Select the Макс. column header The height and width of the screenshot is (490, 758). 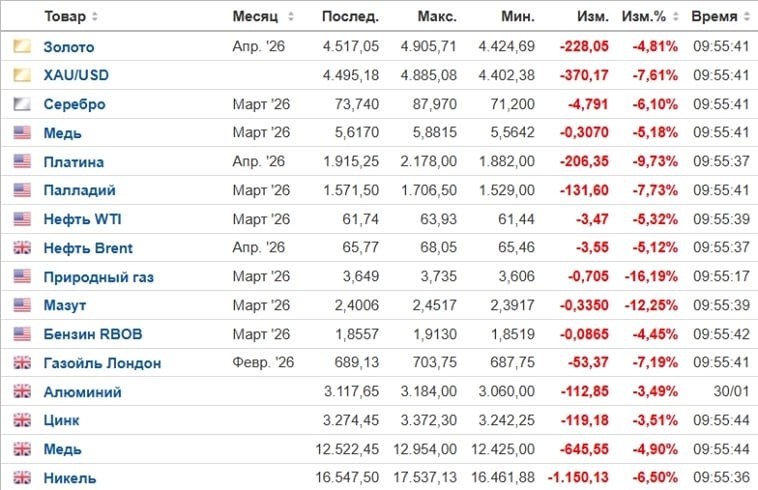(436, 17)
